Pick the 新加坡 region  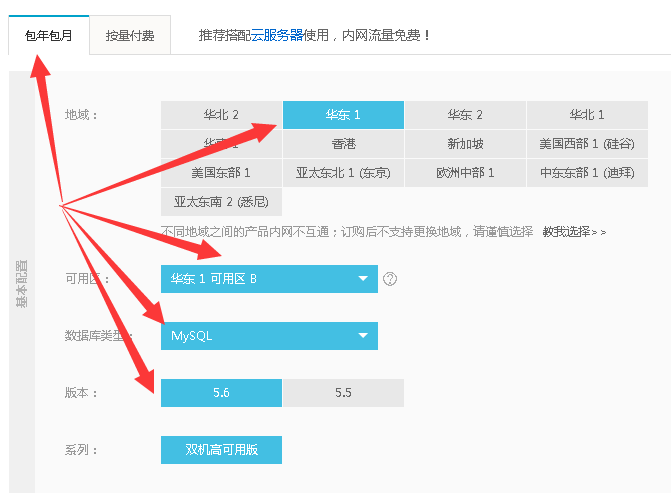click(x=465, y=144)
